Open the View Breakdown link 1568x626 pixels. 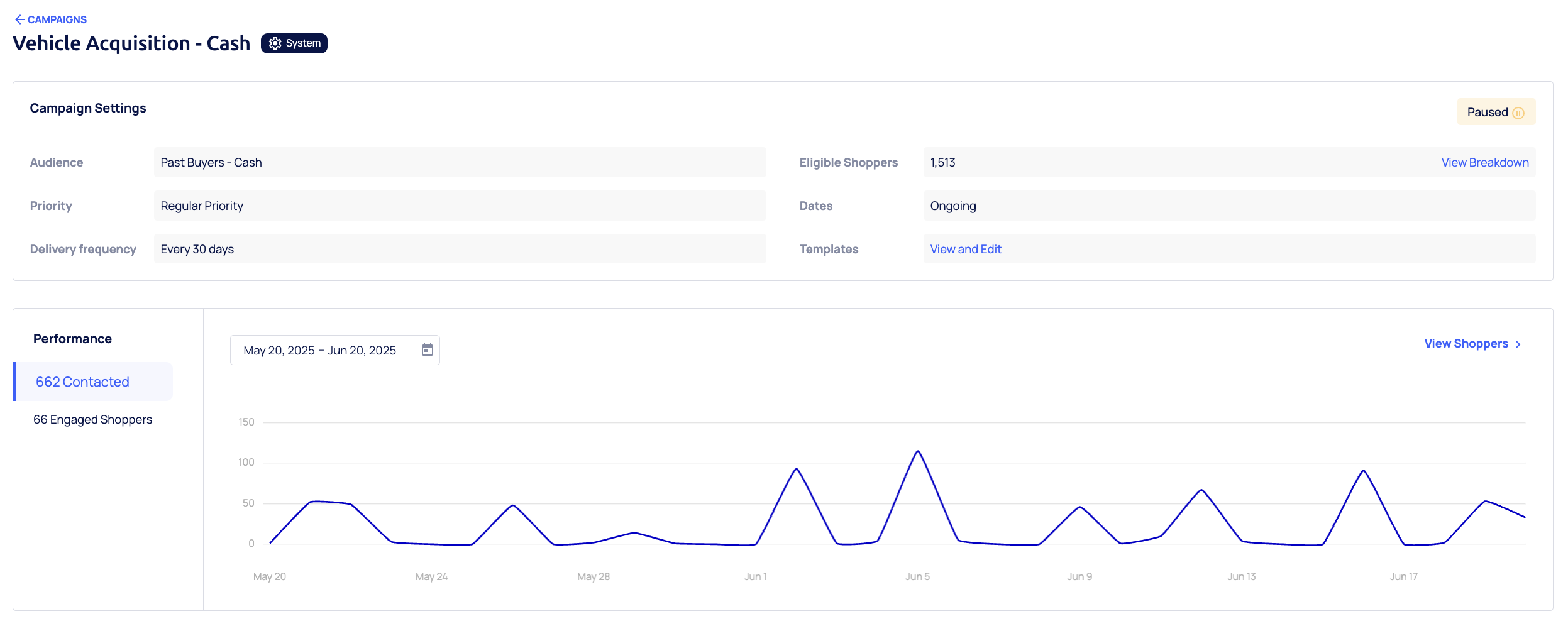(1484, 162)
